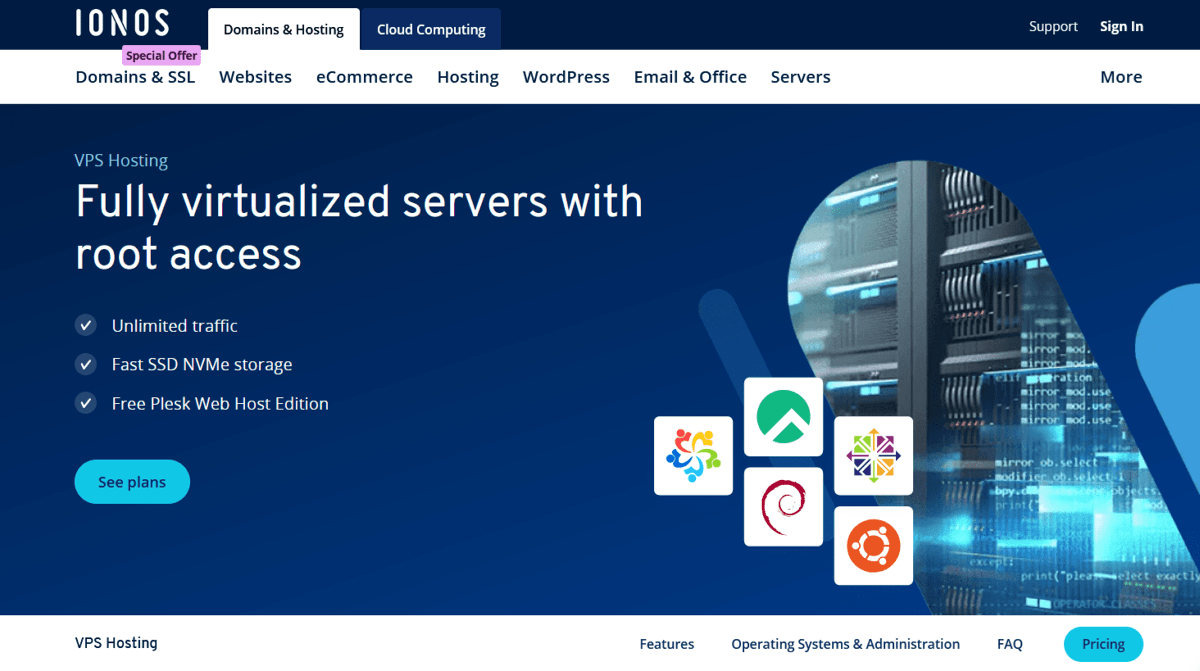
Task: Open the WordPress menu
Action: [x=566, y=77]
